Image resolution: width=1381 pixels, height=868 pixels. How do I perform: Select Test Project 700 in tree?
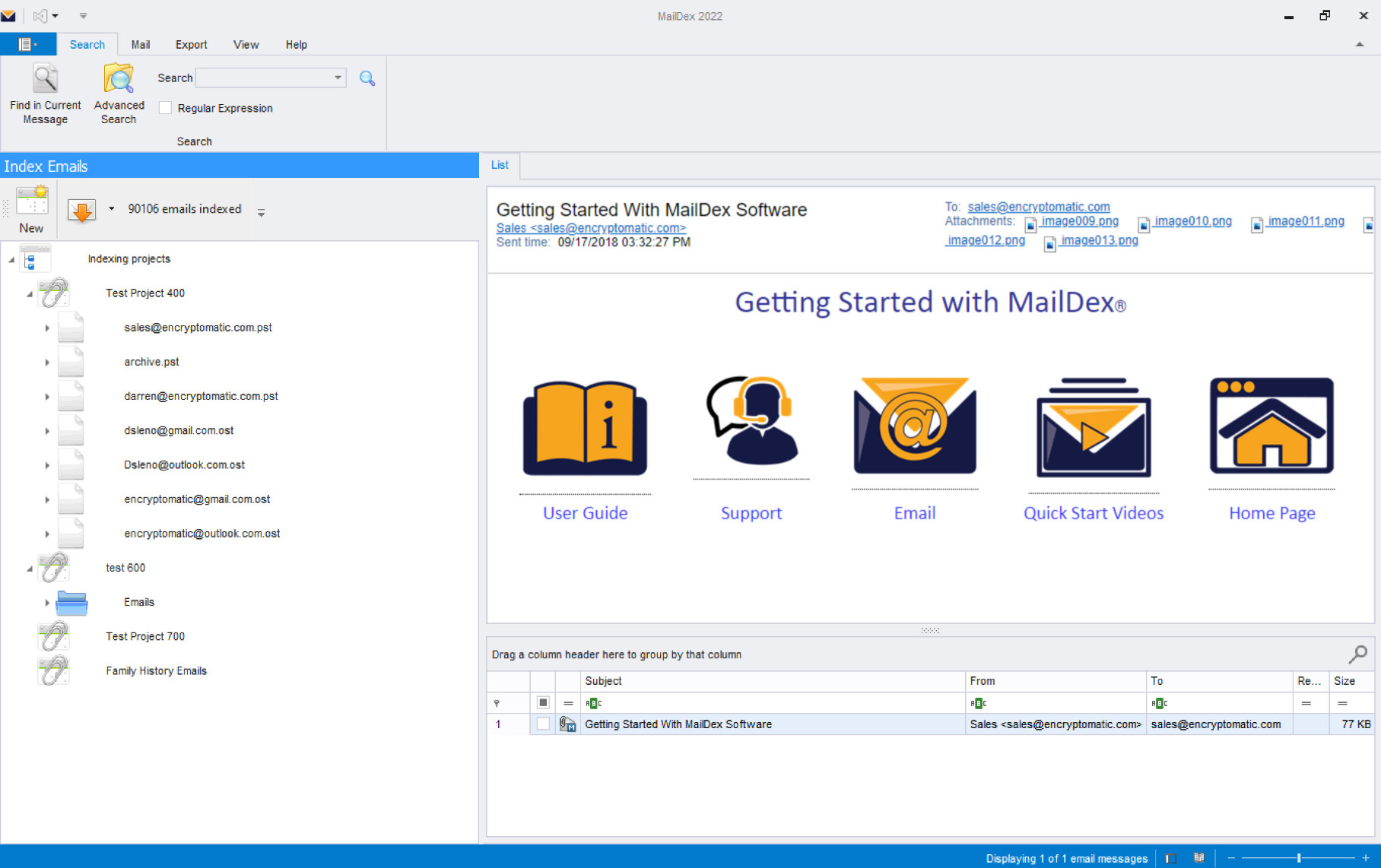[x=145, y=636]
